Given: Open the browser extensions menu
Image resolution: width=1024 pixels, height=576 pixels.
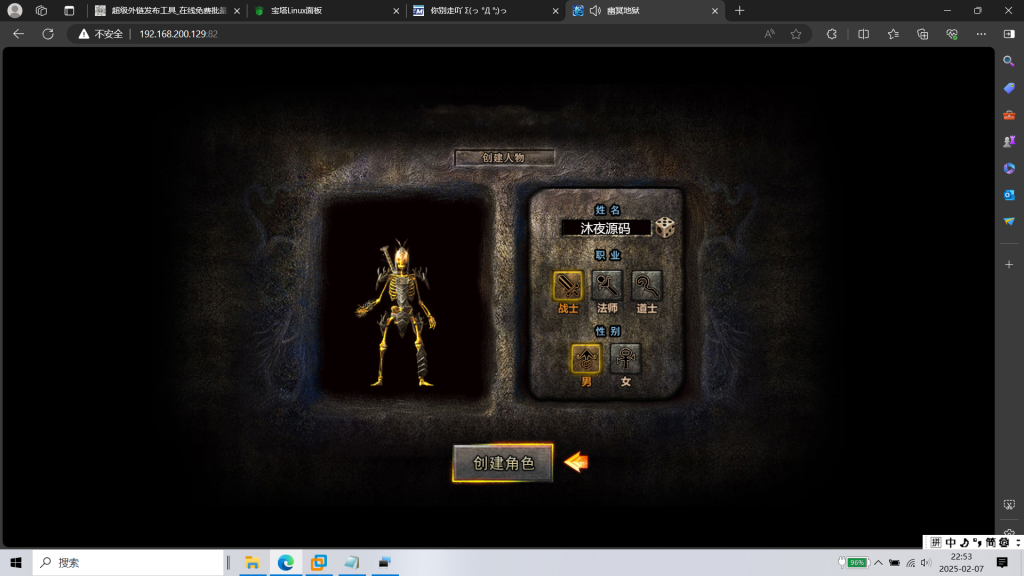Looking at the screenshot, I should coord(831,34).
